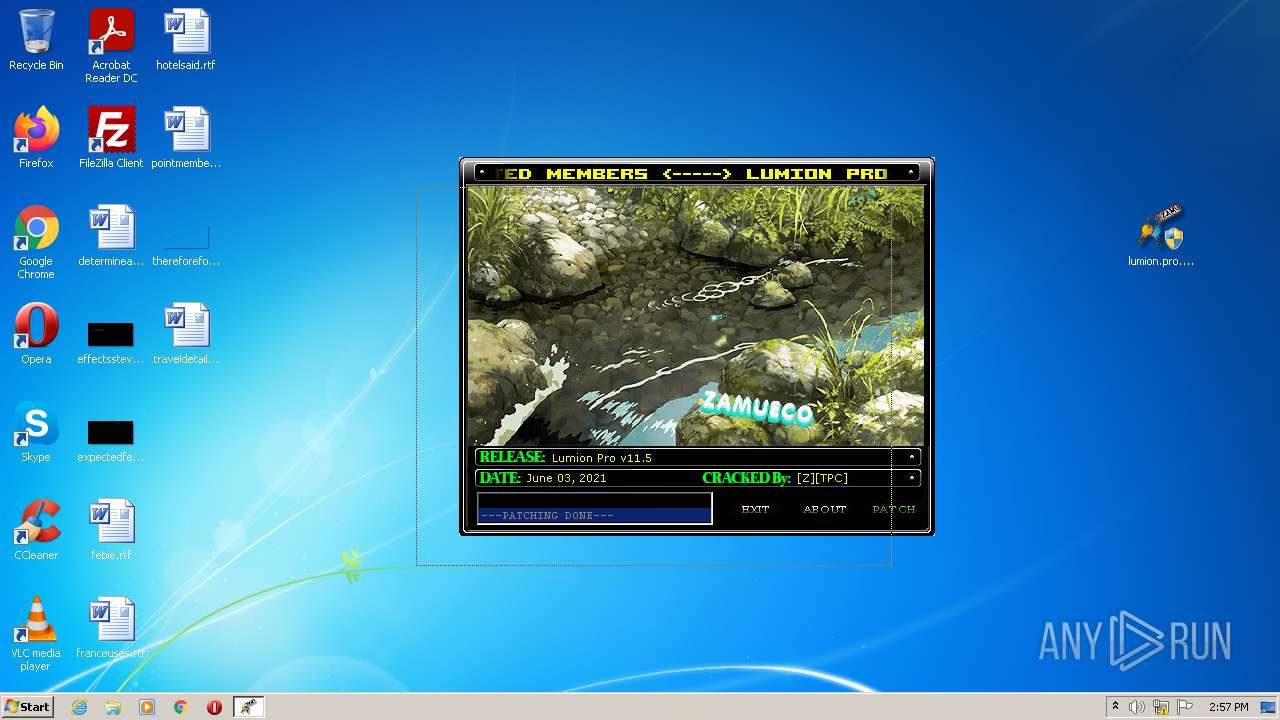Click the Show Desktop button
Image resolution: width=1280 pixels, height=720 pixels.
1269,707
